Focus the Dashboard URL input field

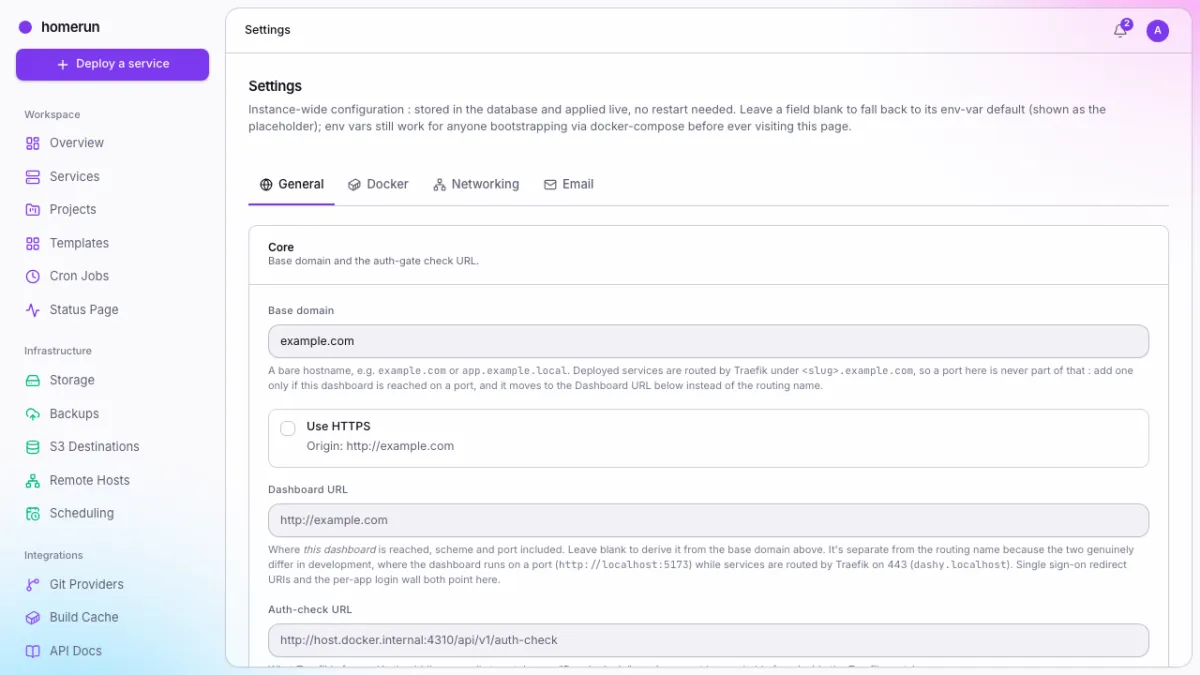[708, 520]
